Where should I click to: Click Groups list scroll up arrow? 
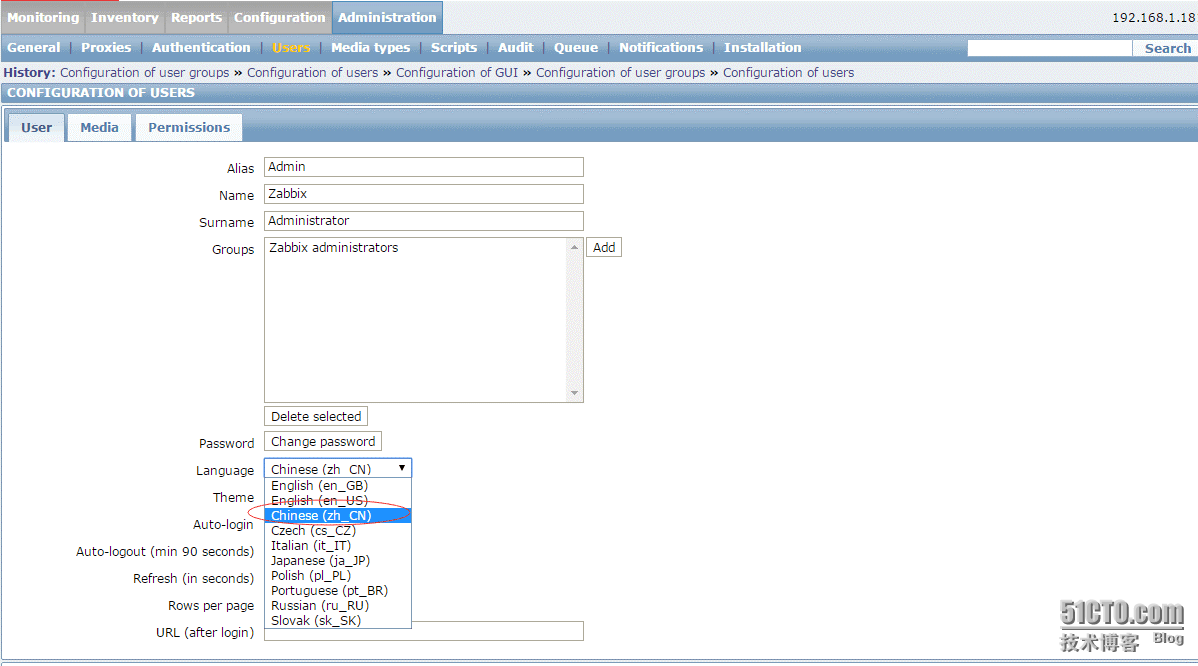[x=575, y=247]
